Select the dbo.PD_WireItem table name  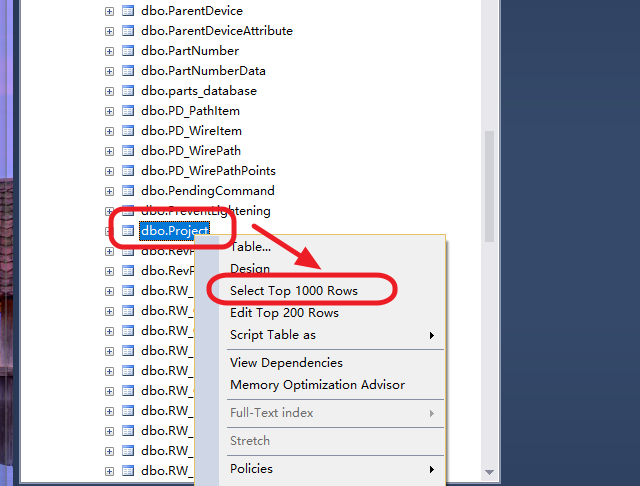[191, 131]
